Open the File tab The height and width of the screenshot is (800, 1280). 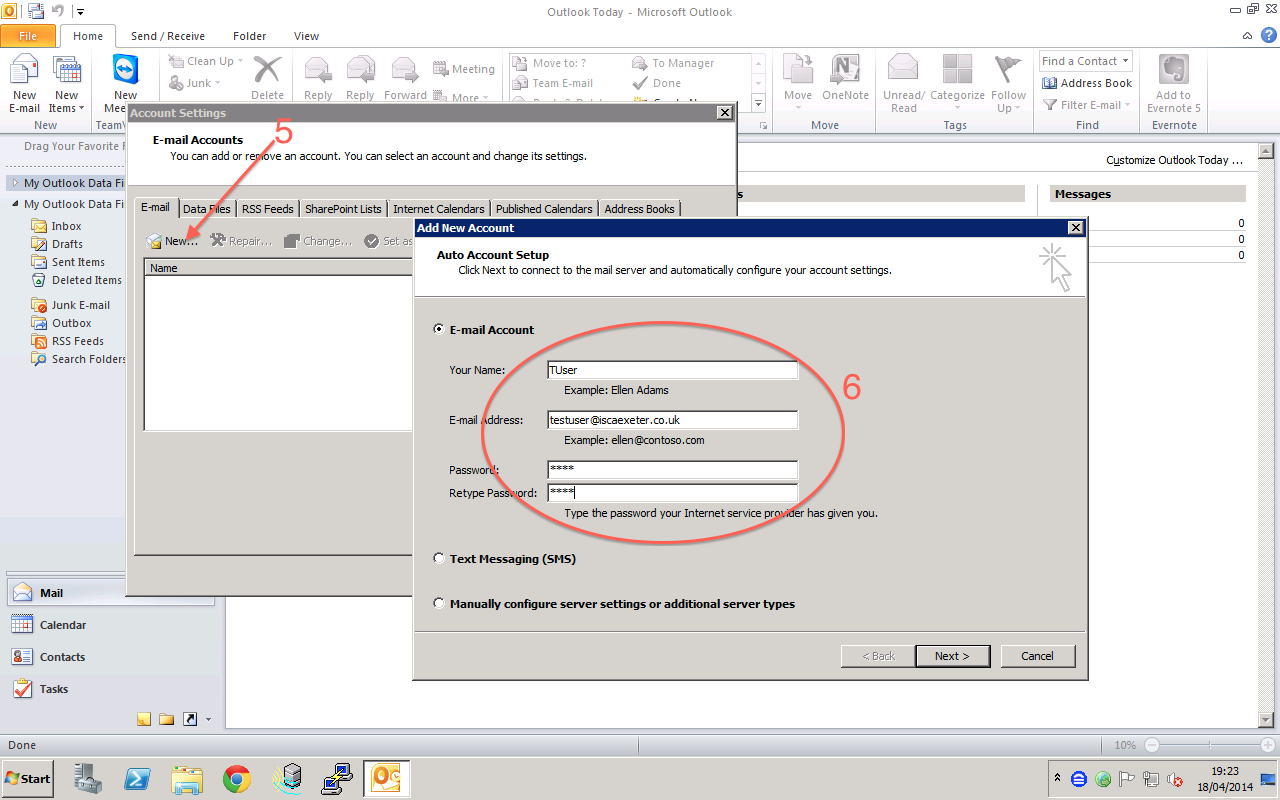[x=28, y=36]
